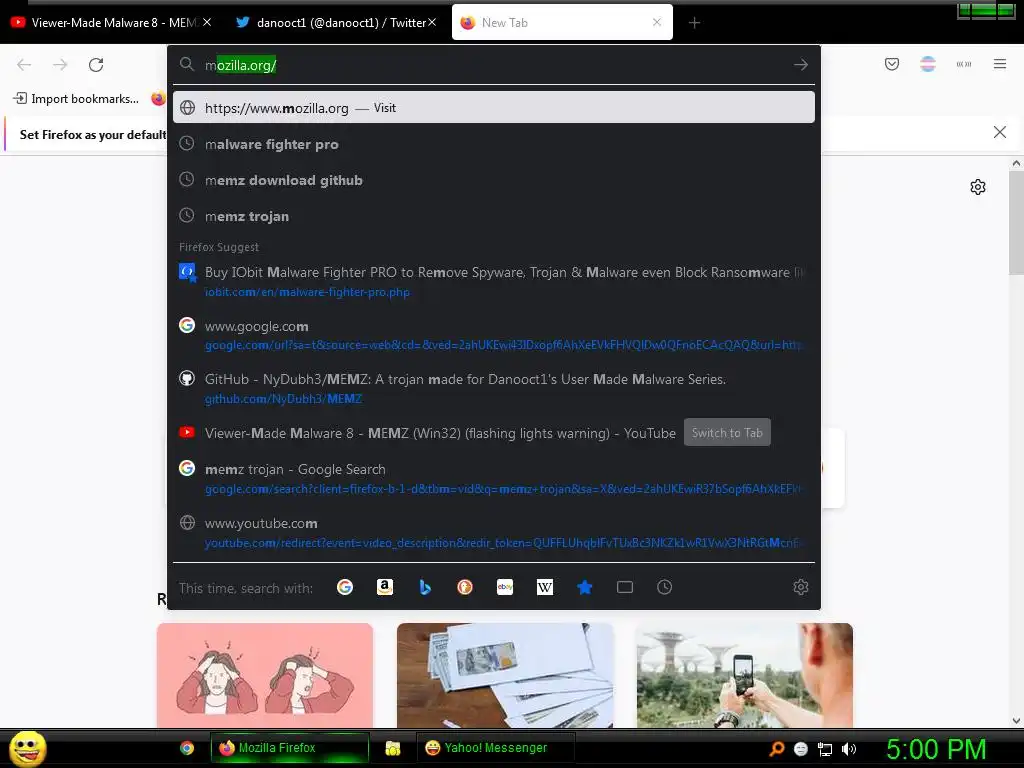Open the stressed women article thumbnail
The height and width of the screenshot is (768, 1024).
coord(264,675)
